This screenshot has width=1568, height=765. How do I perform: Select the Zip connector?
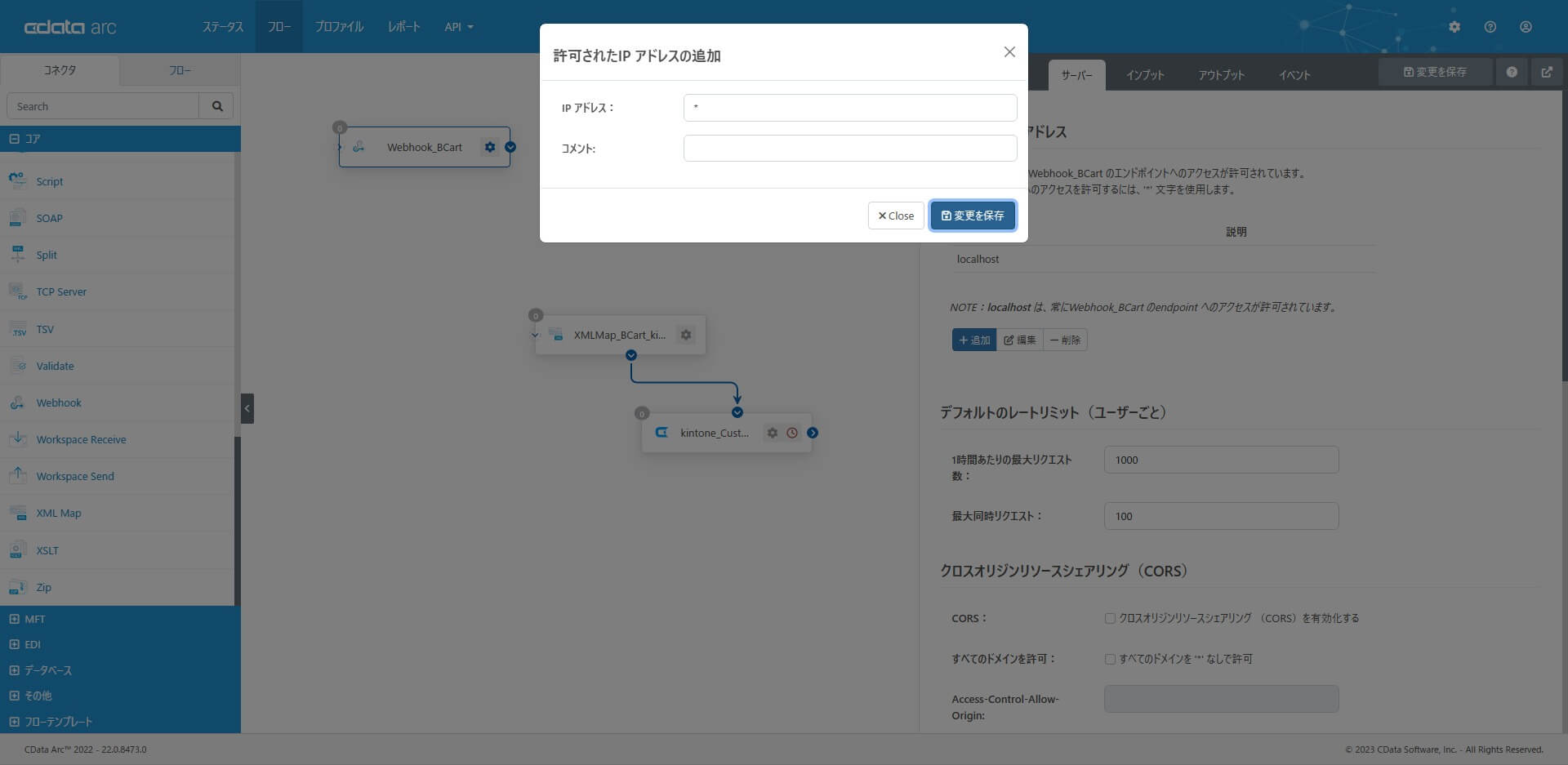click(x=118, y=587)
